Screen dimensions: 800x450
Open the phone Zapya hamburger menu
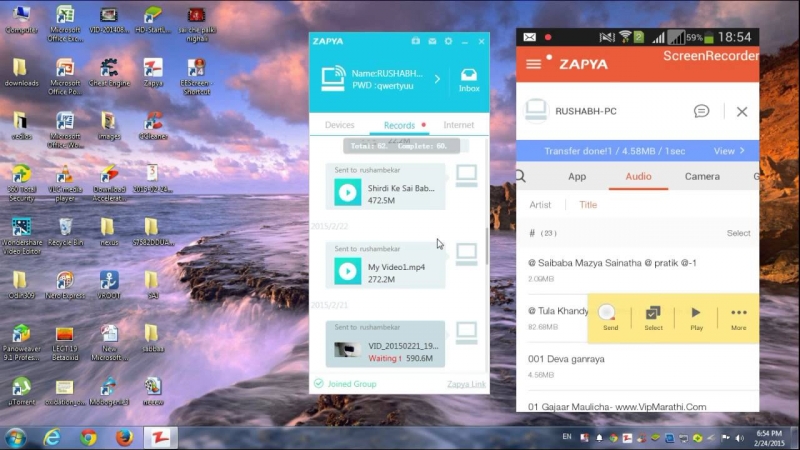pos(534,64)
